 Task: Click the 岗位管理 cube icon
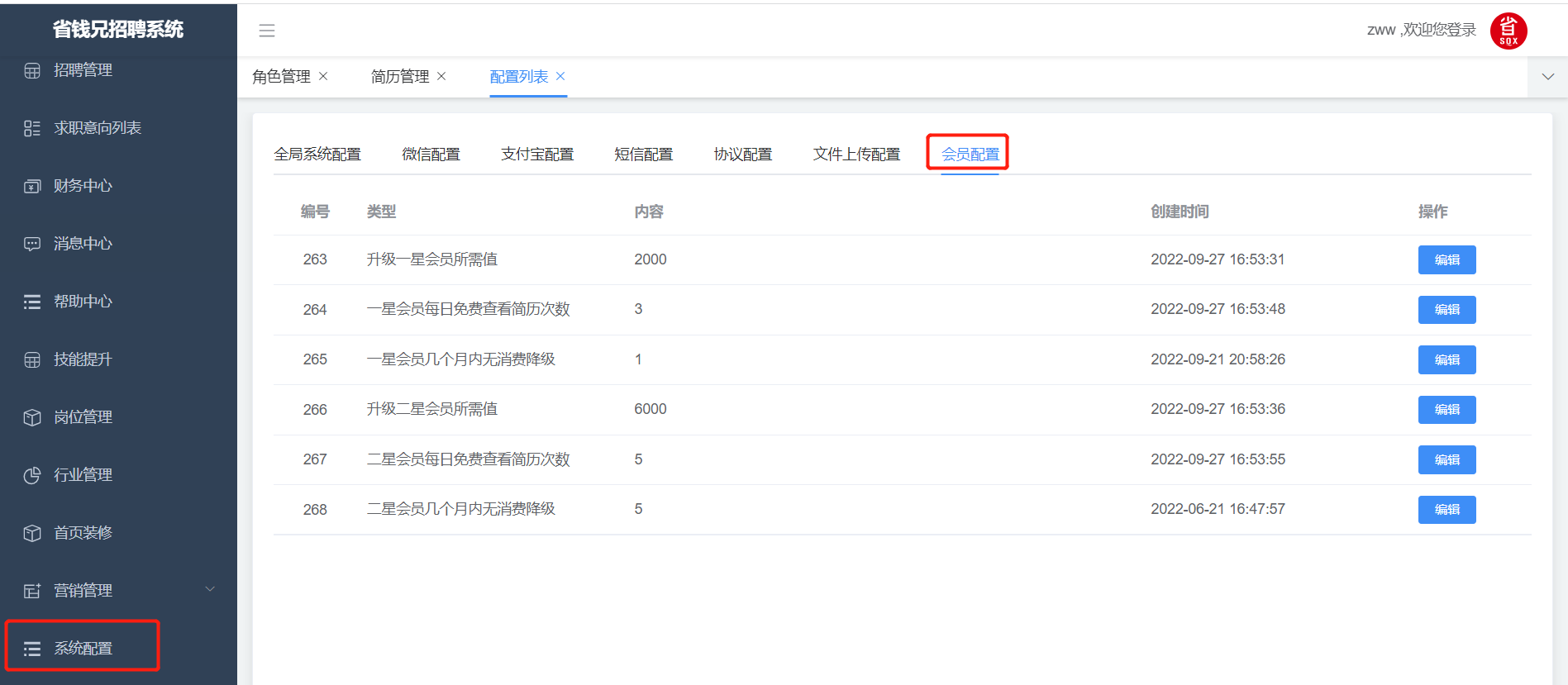(32, 418)
